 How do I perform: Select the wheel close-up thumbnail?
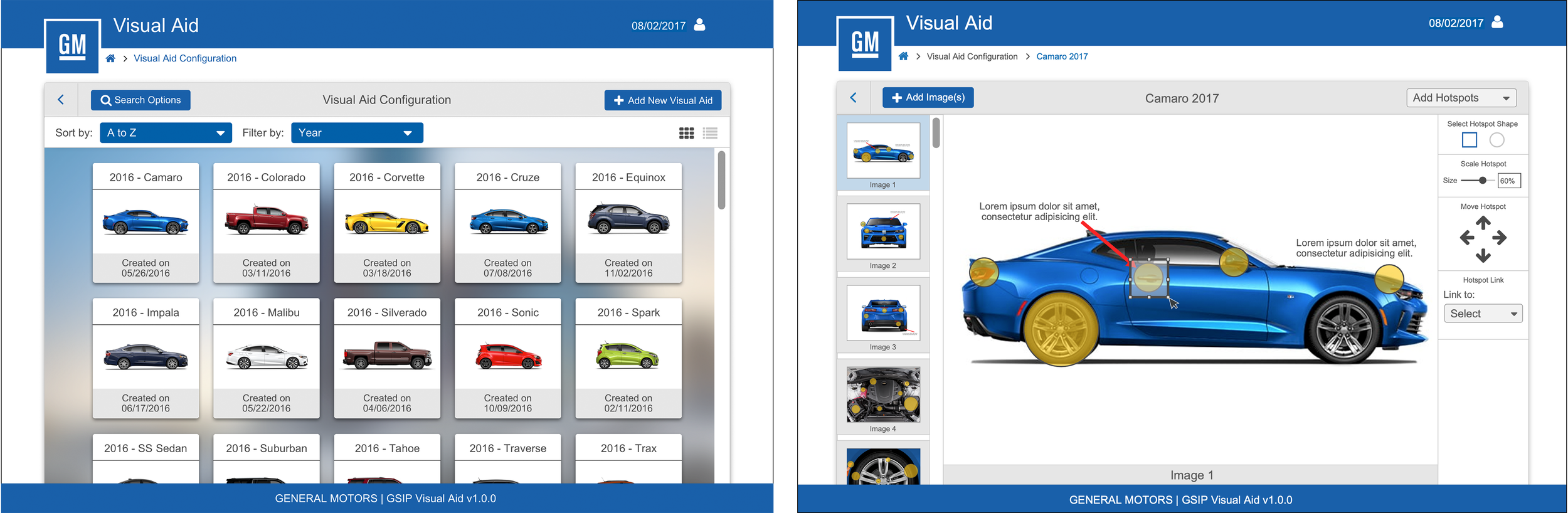[883, 466]
